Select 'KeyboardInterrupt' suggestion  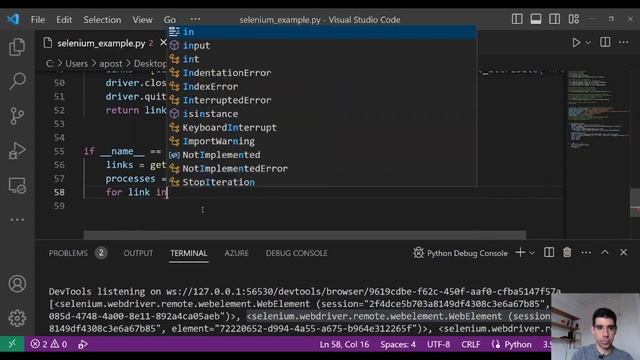(x=322, y=127)
